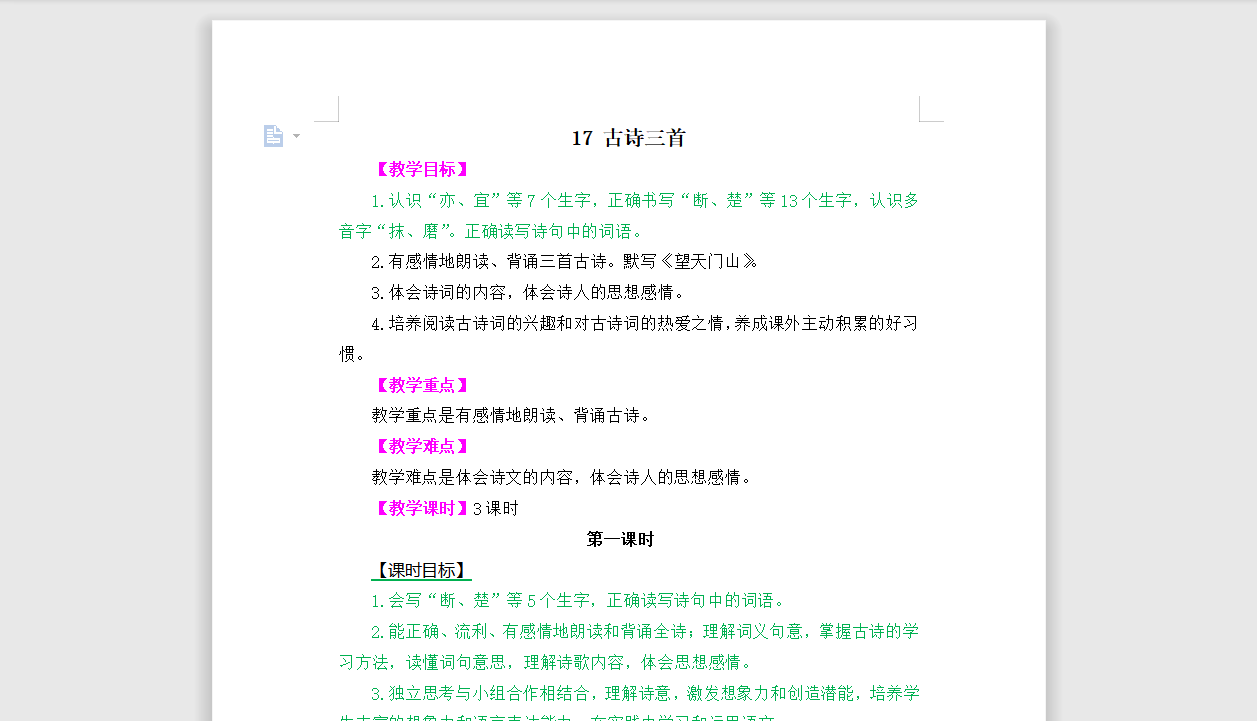Click the 【教学难点】 heading
The width and height of the screenshot is (1257, 721).
click(421, 446)
